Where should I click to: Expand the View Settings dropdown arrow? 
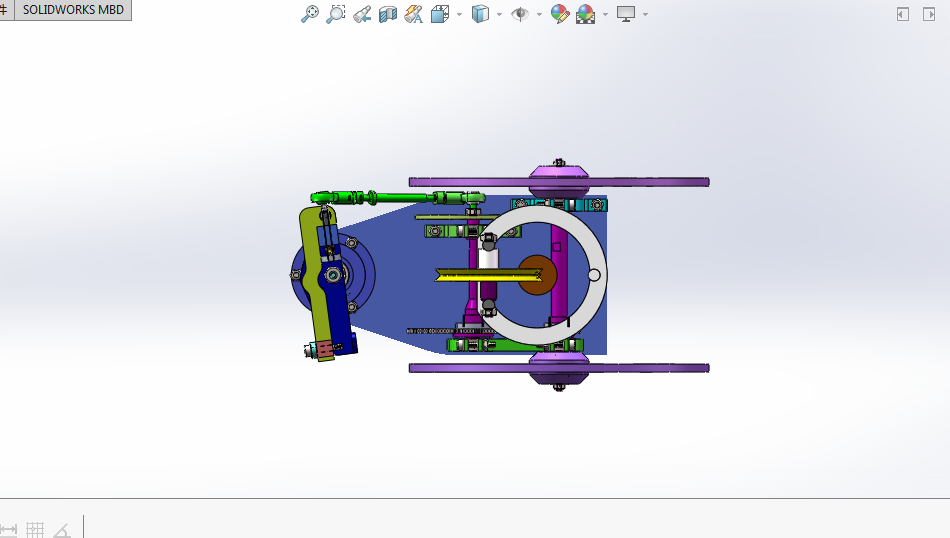(645, 14)
